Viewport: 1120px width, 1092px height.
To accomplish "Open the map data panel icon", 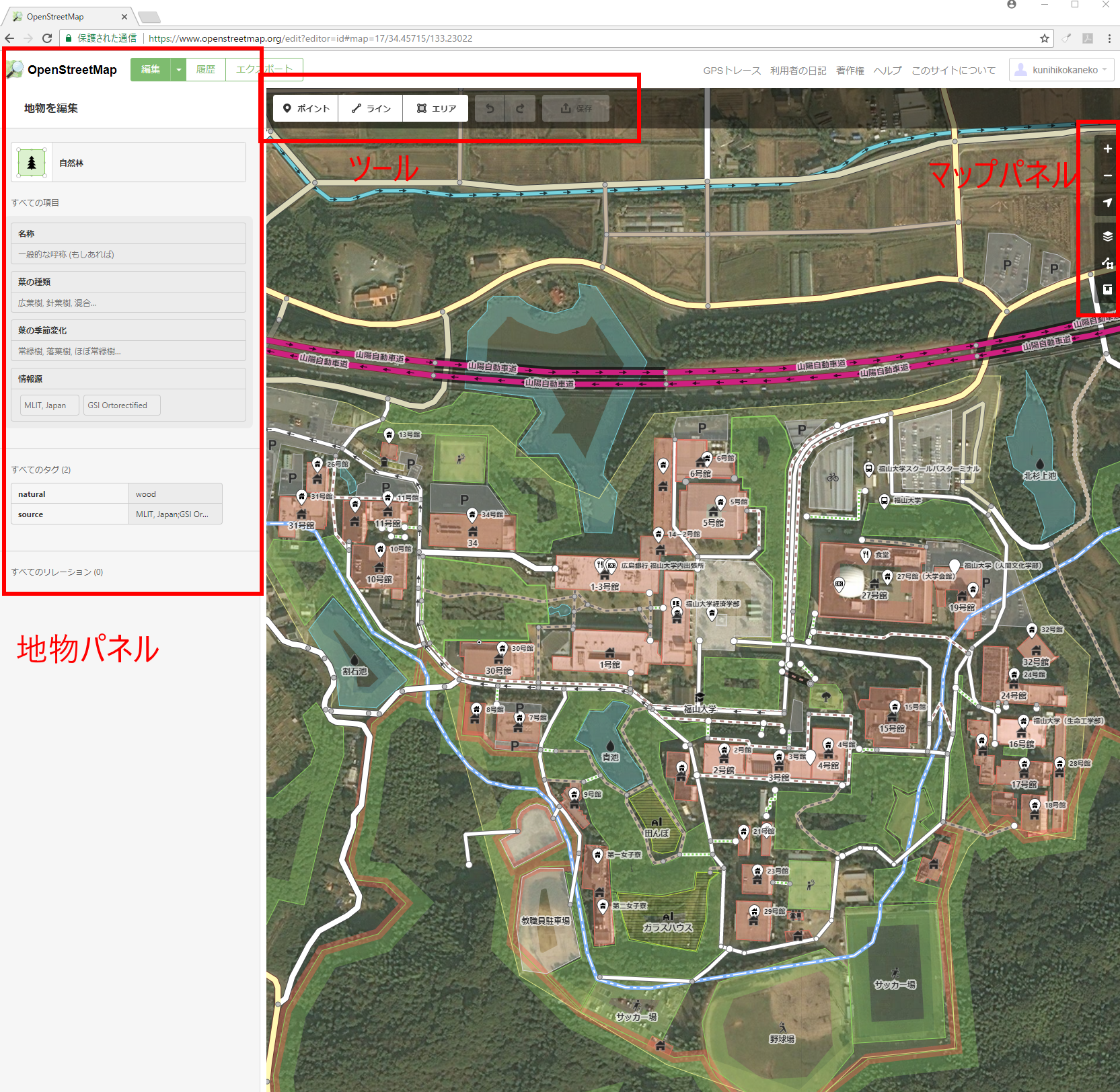I will click(x=1107, y=263).
